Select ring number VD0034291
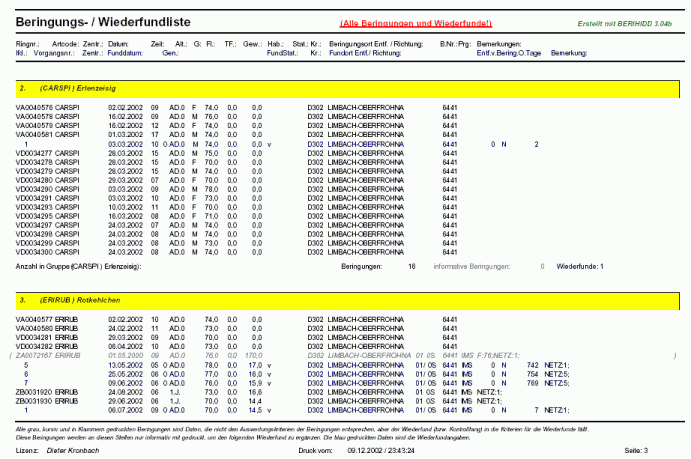 34,198
